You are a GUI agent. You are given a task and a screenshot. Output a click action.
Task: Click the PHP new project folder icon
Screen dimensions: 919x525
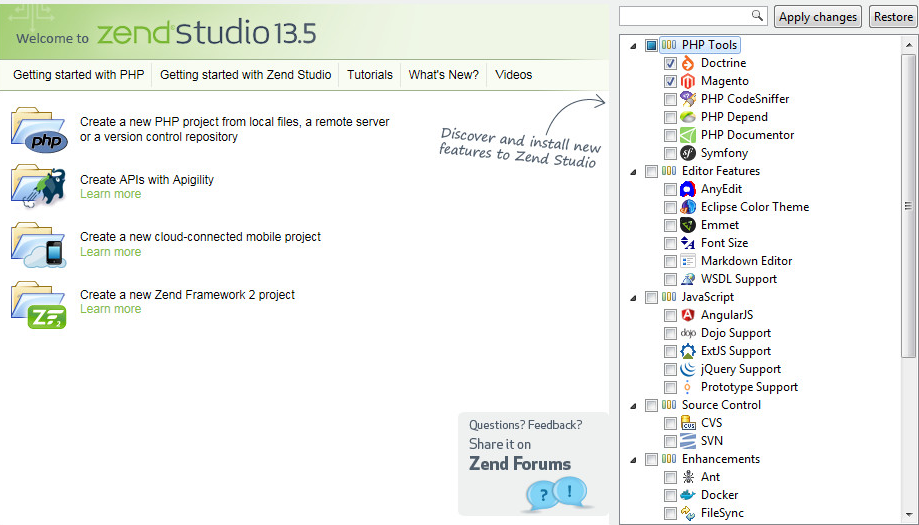click(39, 129)
